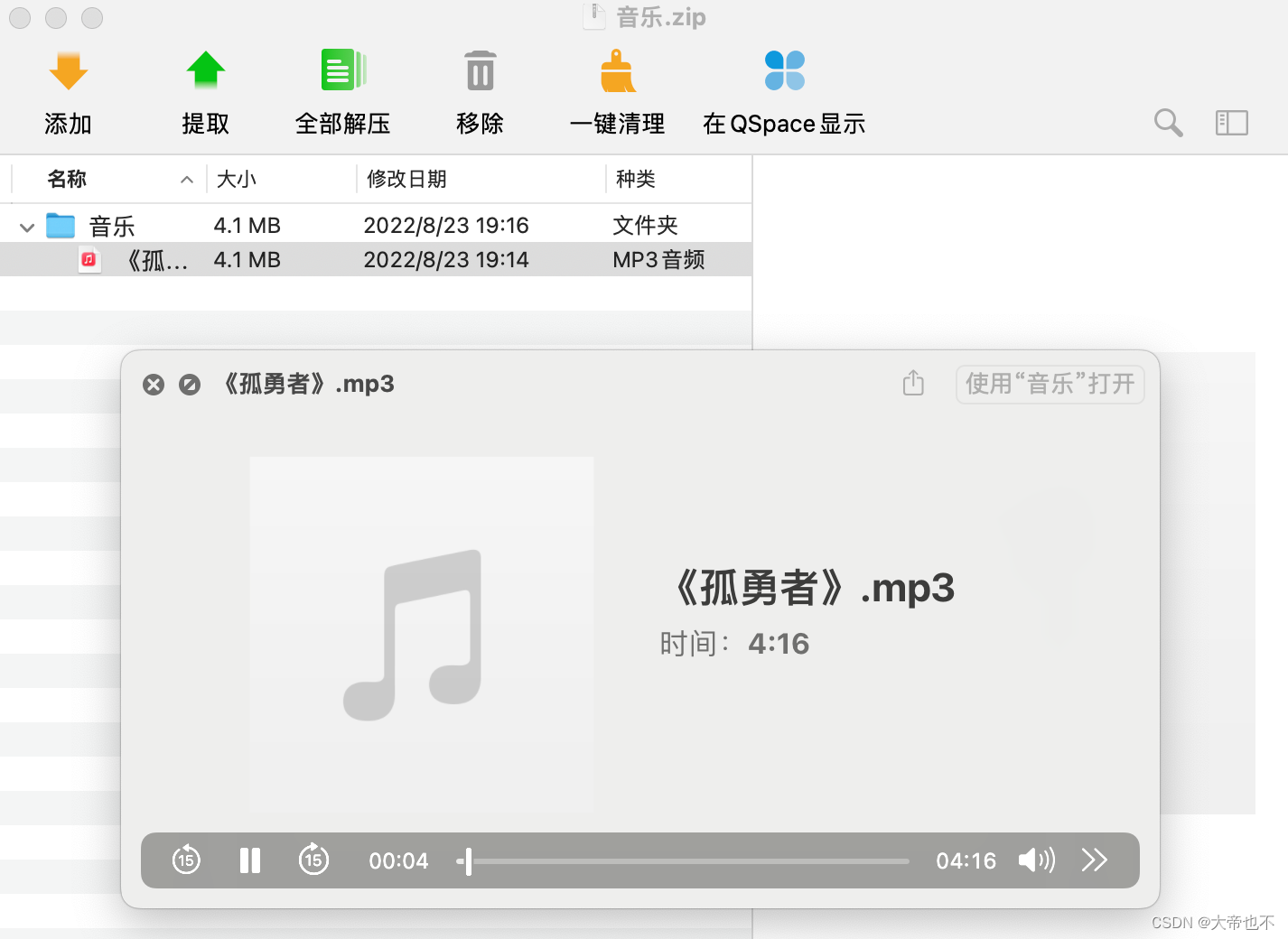The width and height of the screenshot is (1288, 939).
Task: Skip back 15 seconds in the track
Action: pyautogui.click(x=185, y=860)
